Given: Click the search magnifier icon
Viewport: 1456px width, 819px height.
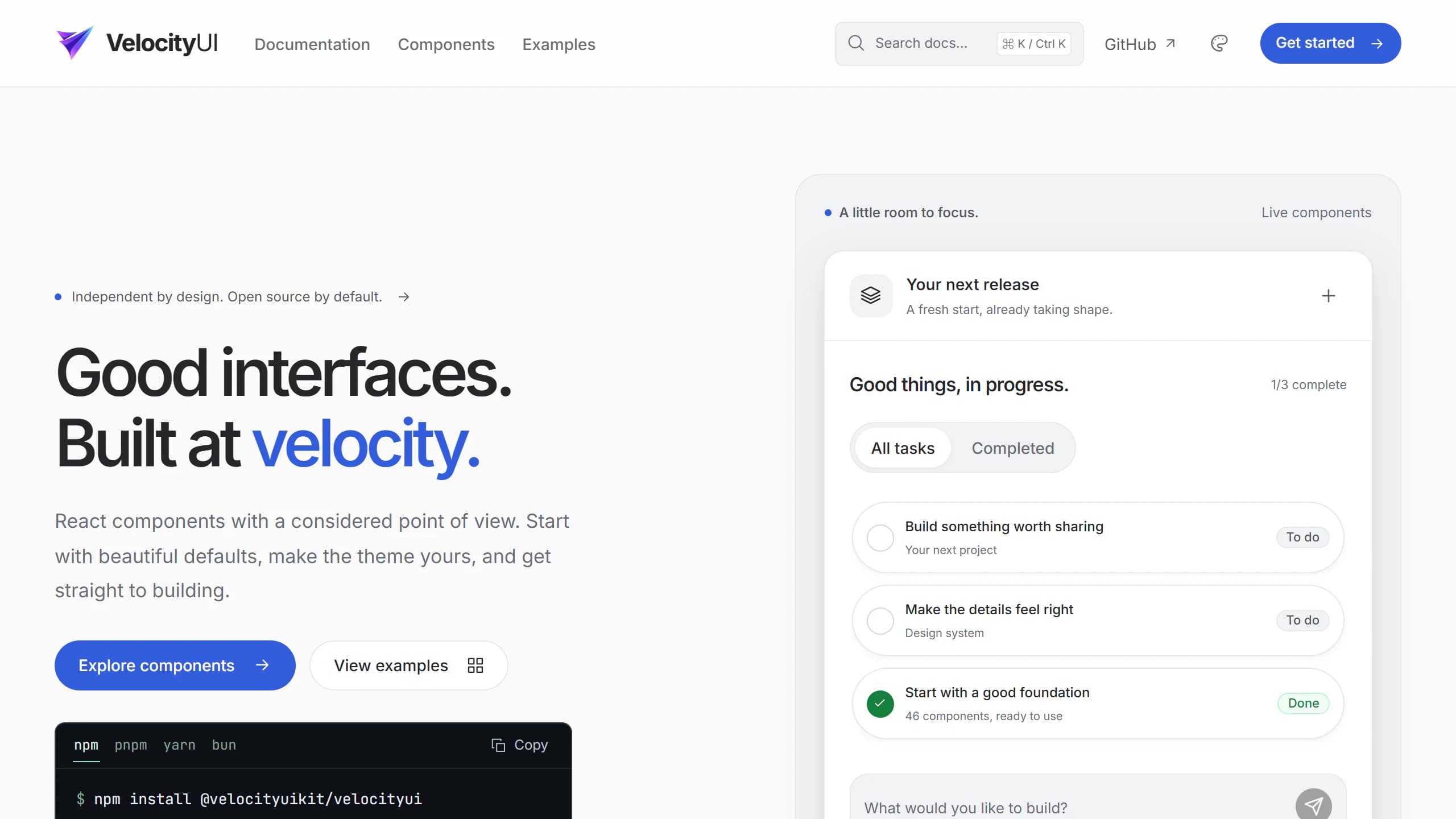Looking at the screenshot, I should (x=855, y=43).
